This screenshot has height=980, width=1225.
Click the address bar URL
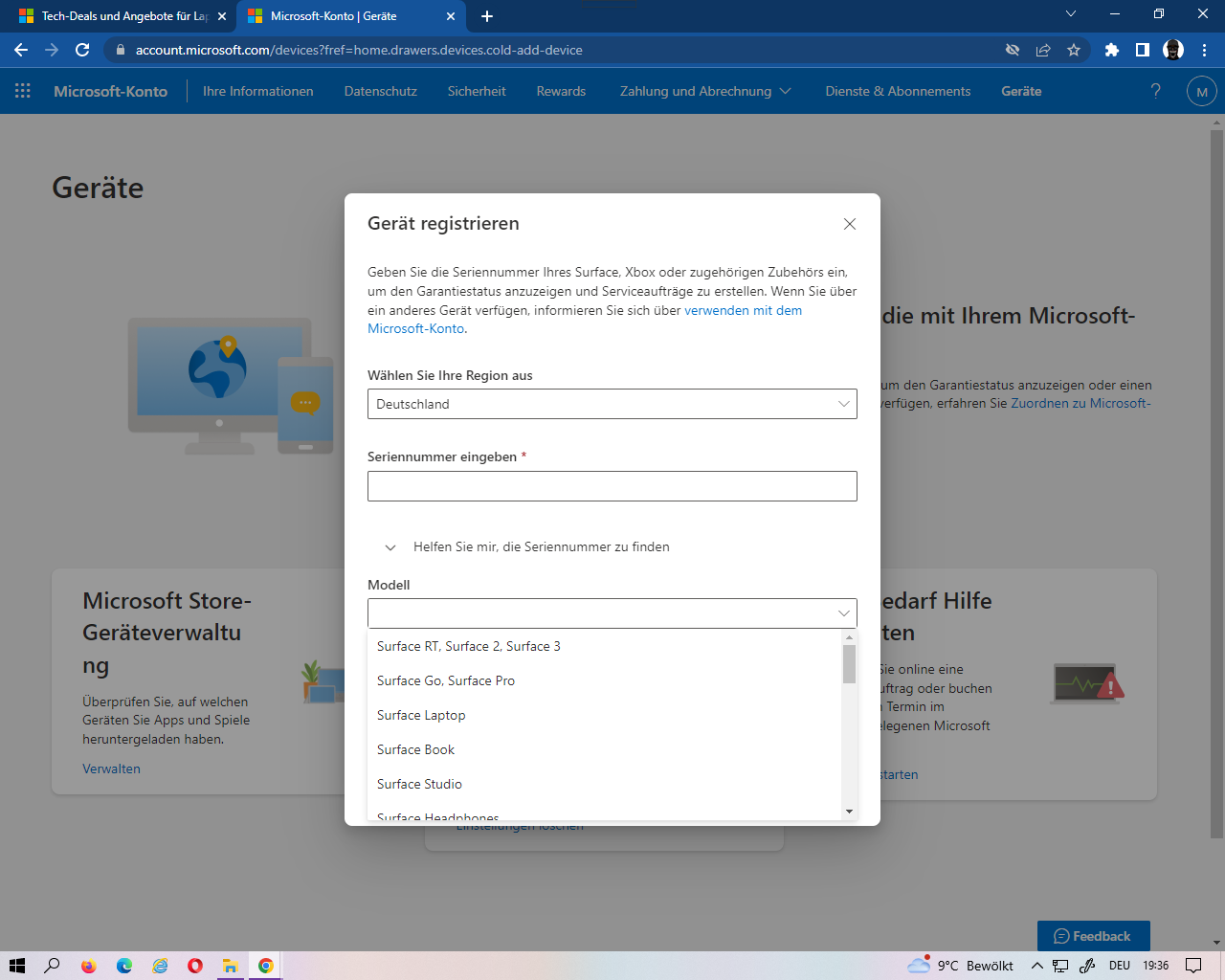(359, 50)
